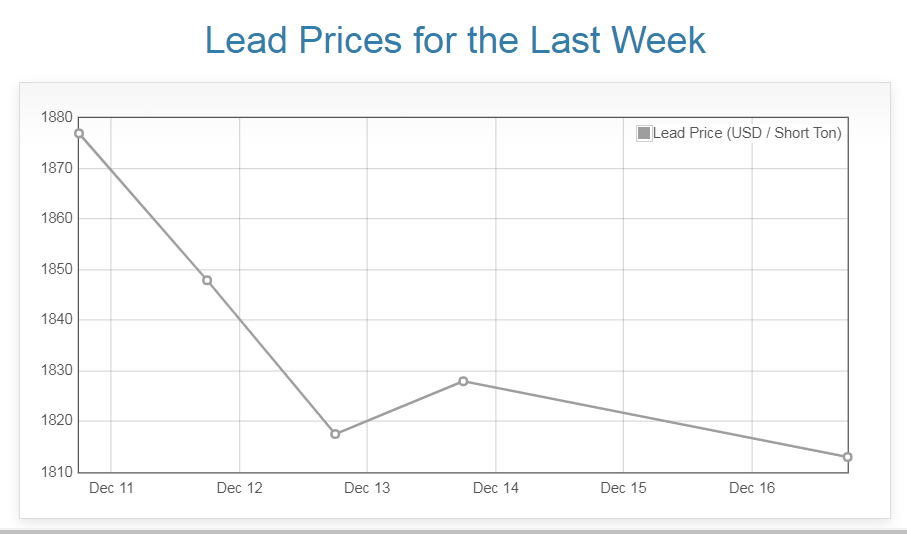Select the Dec 16 date label
The image size is (907, 534).
pyautogui.click(x=752, y=488)
